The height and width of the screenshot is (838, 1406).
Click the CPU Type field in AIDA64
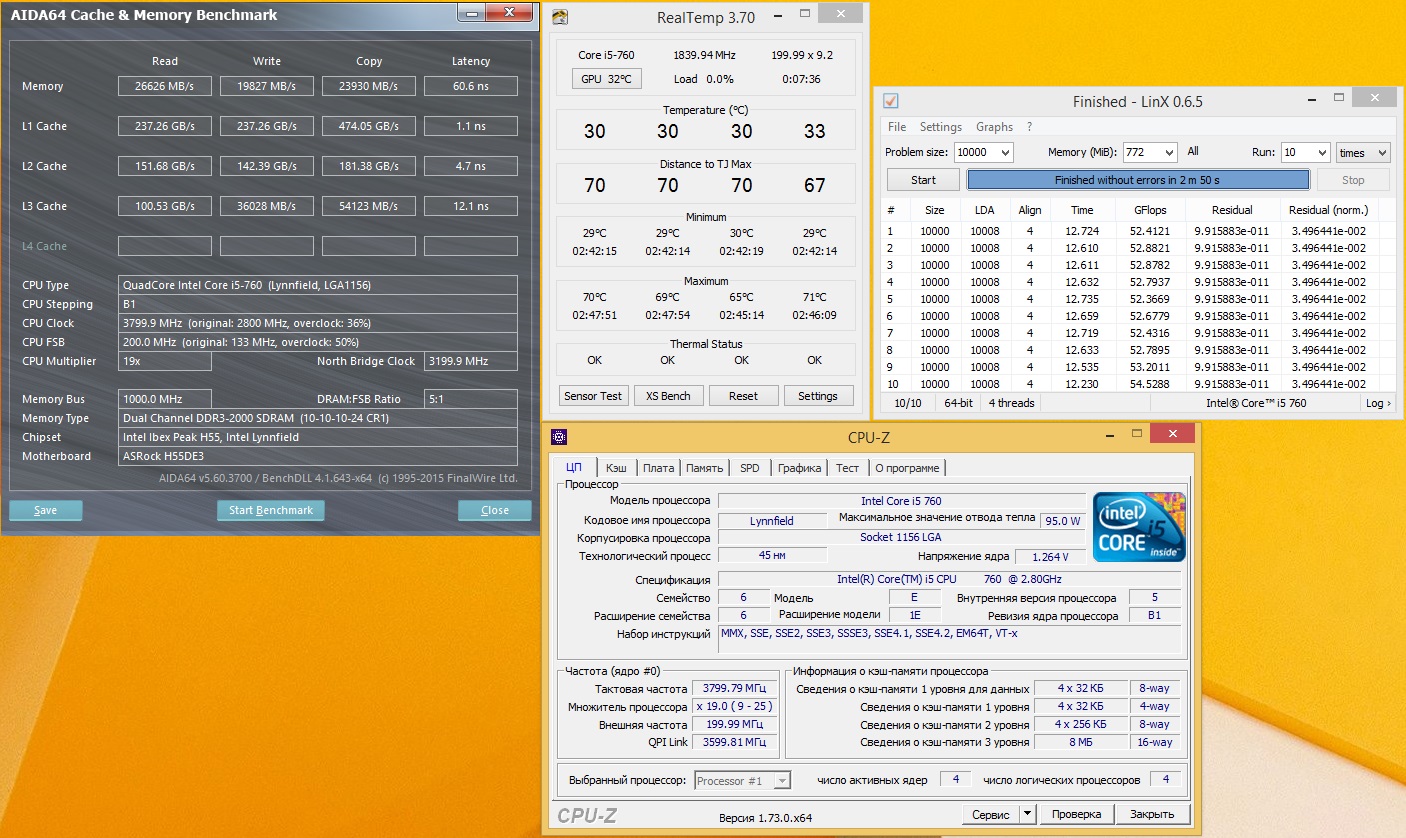(x=318, y=285)
